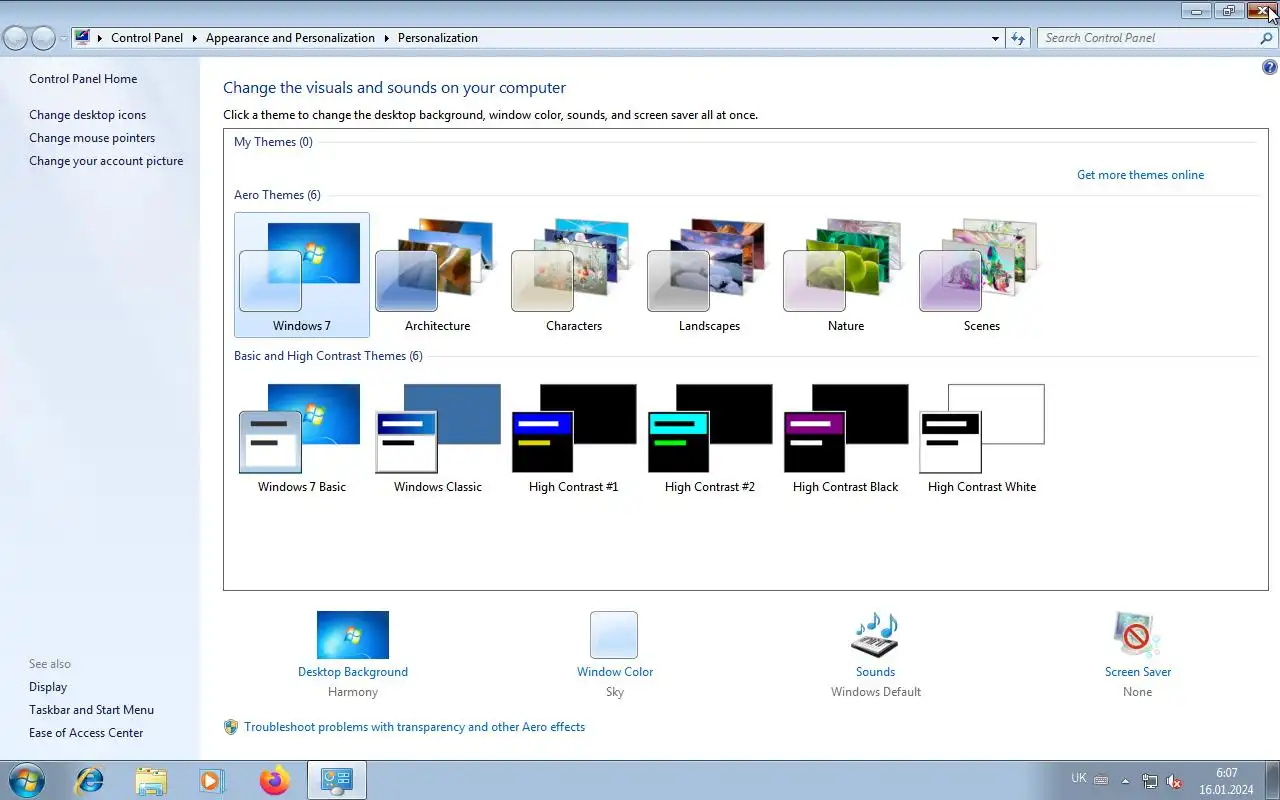Select the Nature theme

coord(846,275)
